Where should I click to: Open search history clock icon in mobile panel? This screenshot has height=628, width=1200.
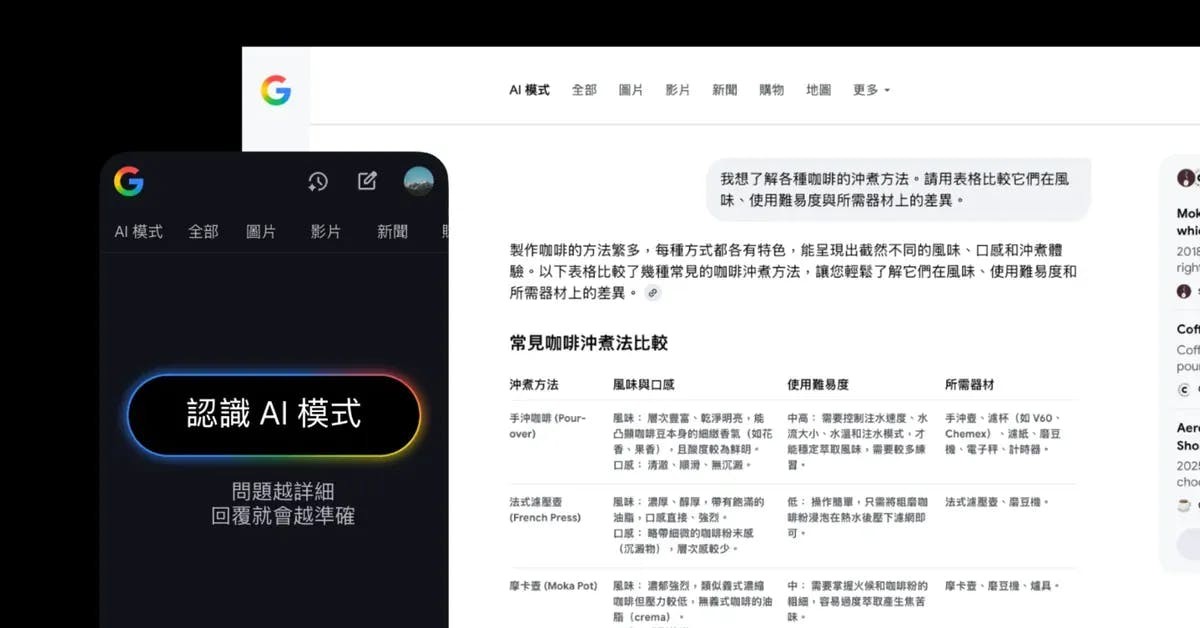coord(317,181)
